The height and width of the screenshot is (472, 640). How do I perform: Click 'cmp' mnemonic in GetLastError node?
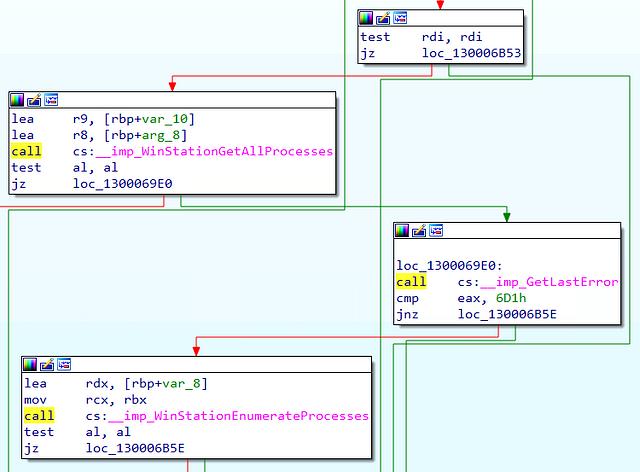[x=407, y=298]
